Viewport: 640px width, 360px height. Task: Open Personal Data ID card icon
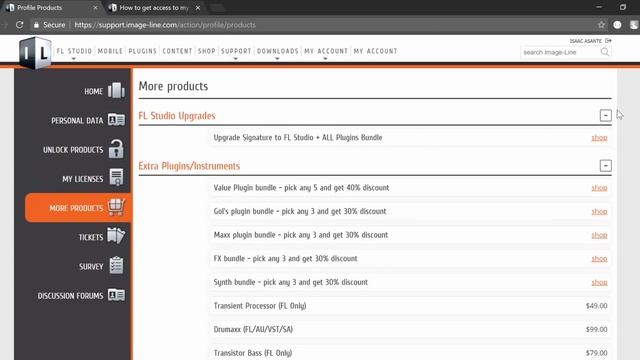116,120
